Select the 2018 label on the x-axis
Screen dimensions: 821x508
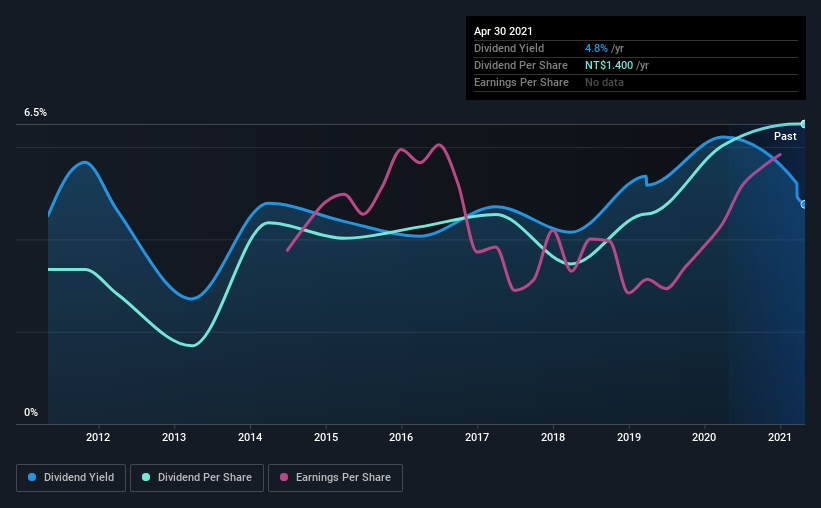553,437
